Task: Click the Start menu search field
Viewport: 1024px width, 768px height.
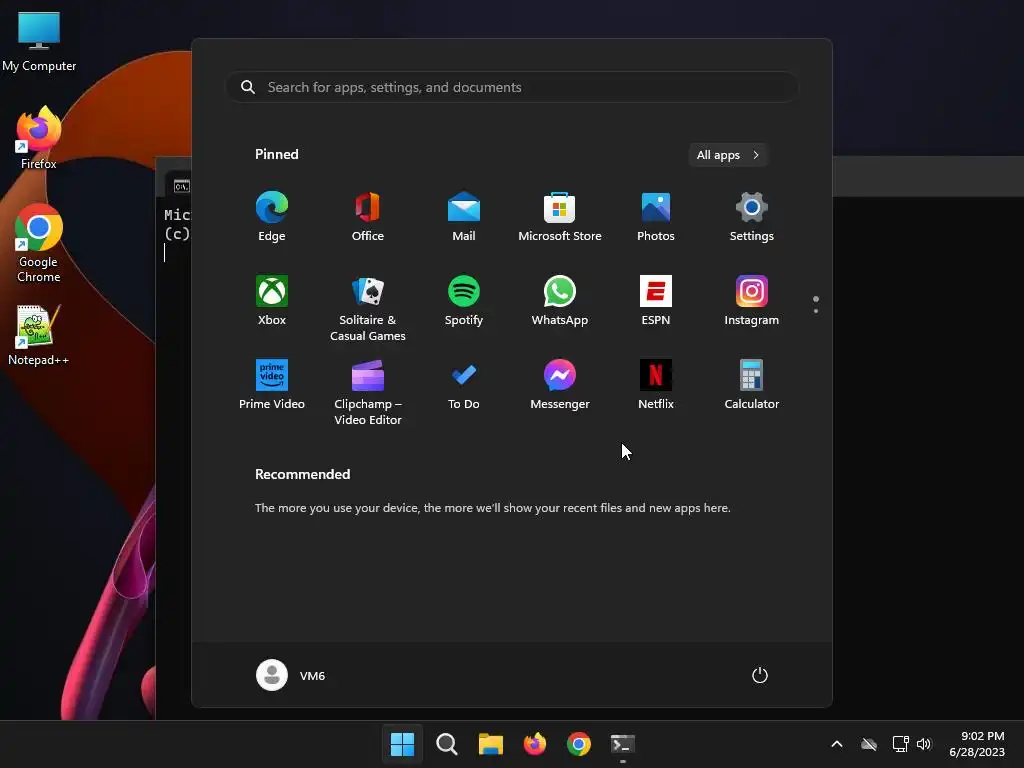Action: tap(512, 87)
